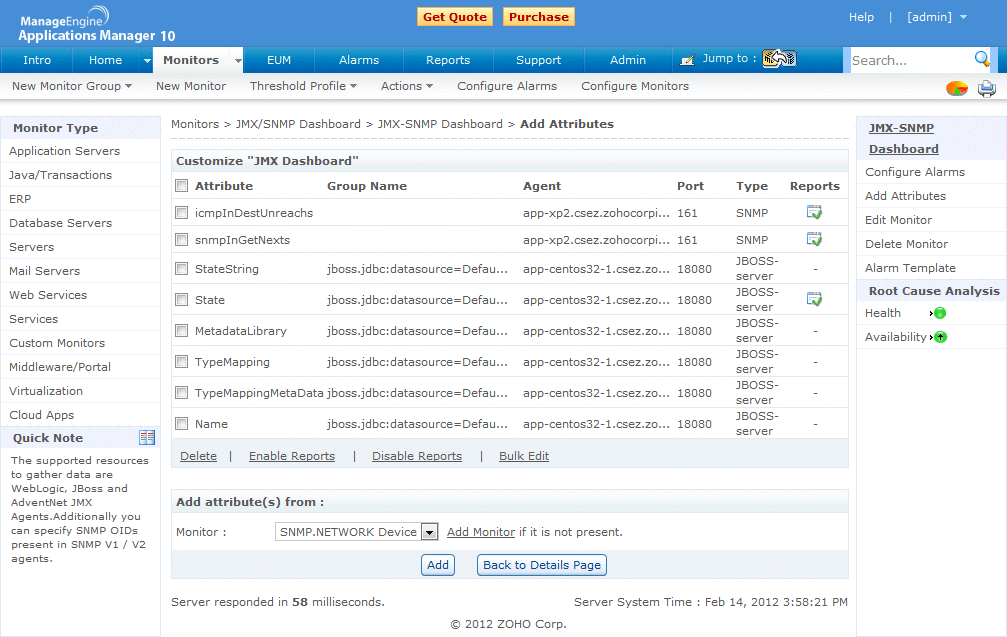1007x637 pixels.
Task: Select Cloud Apps monitor type
Action: click(x=42, y=415)
